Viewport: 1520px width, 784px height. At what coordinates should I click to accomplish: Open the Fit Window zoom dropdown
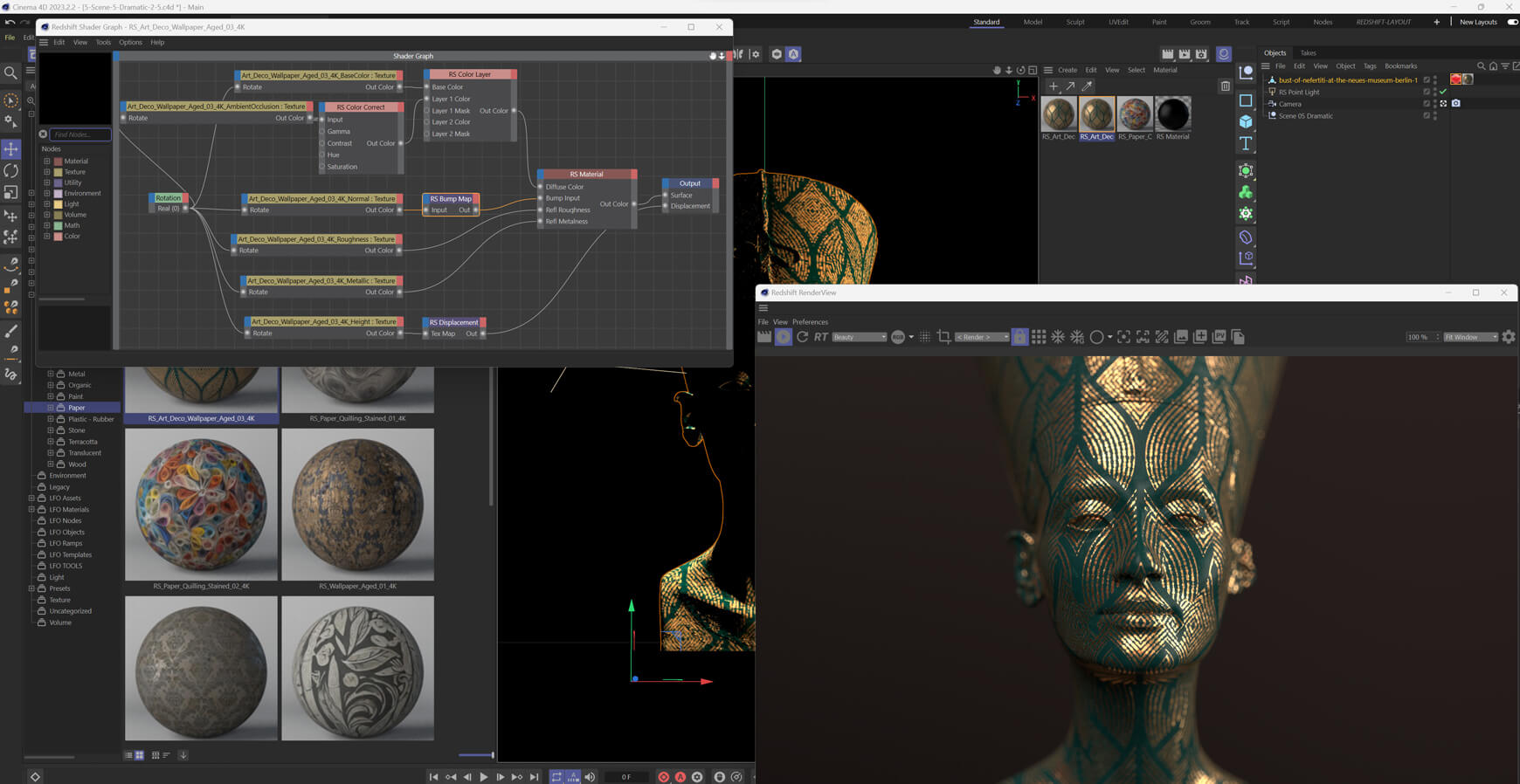click(1470, 337)
